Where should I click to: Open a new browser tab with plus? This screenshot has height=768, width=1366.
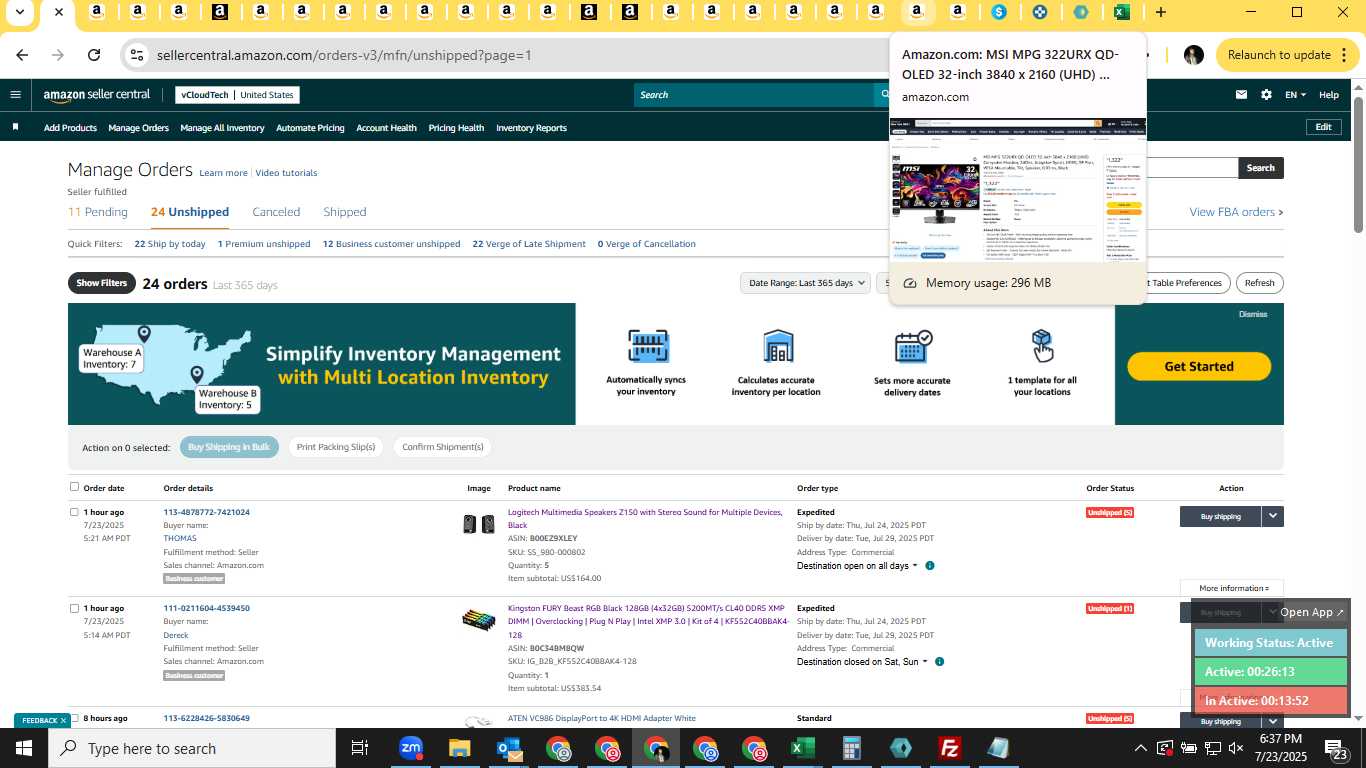pos(1160,12)
